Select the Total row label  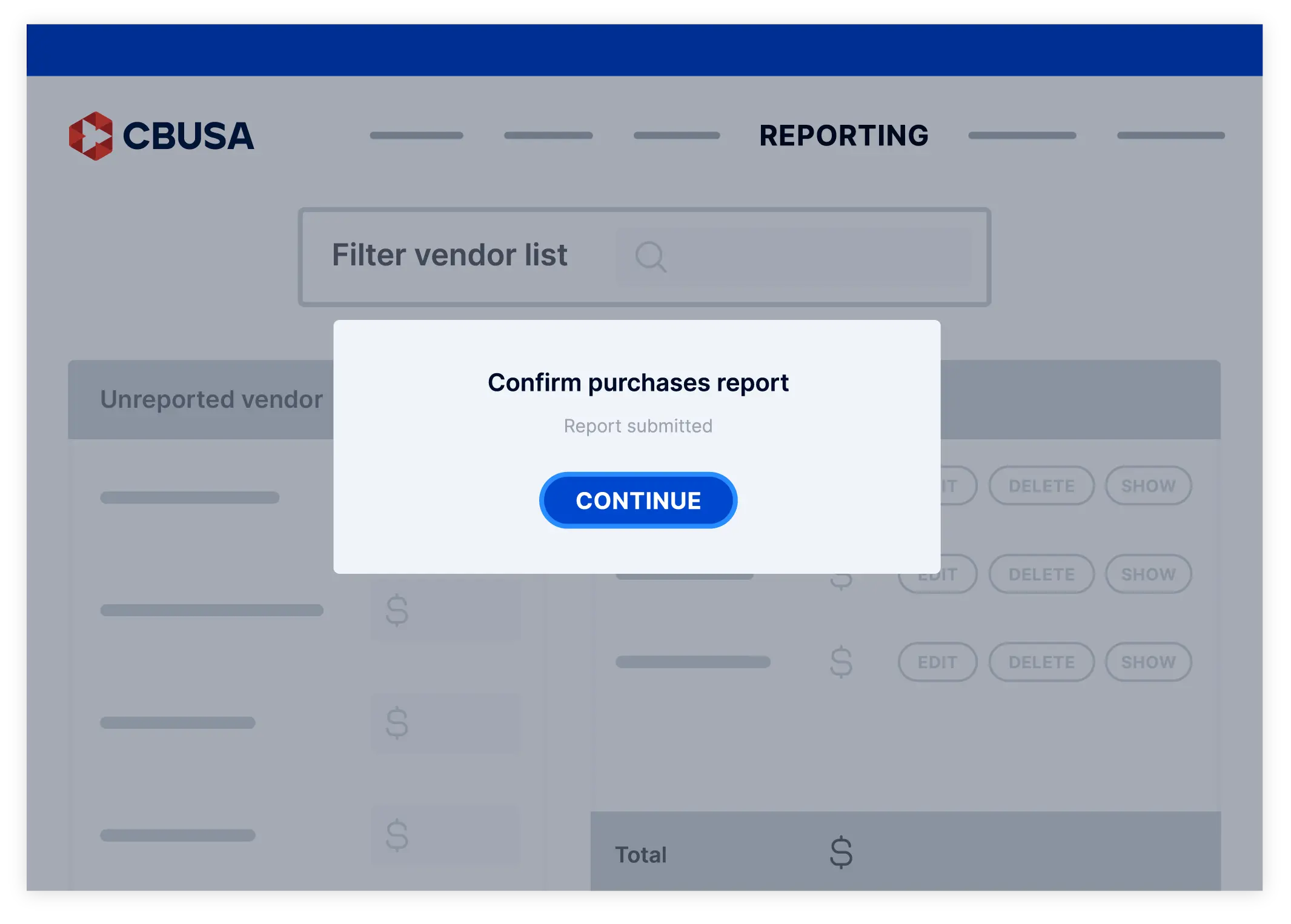pyautogui.click(x=641, y=854)
